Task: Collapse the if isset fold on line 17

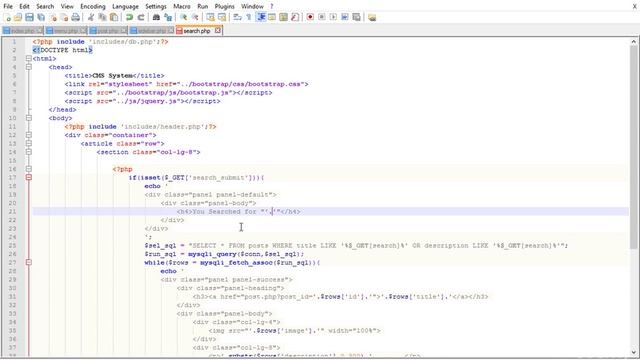Action: 29,177
